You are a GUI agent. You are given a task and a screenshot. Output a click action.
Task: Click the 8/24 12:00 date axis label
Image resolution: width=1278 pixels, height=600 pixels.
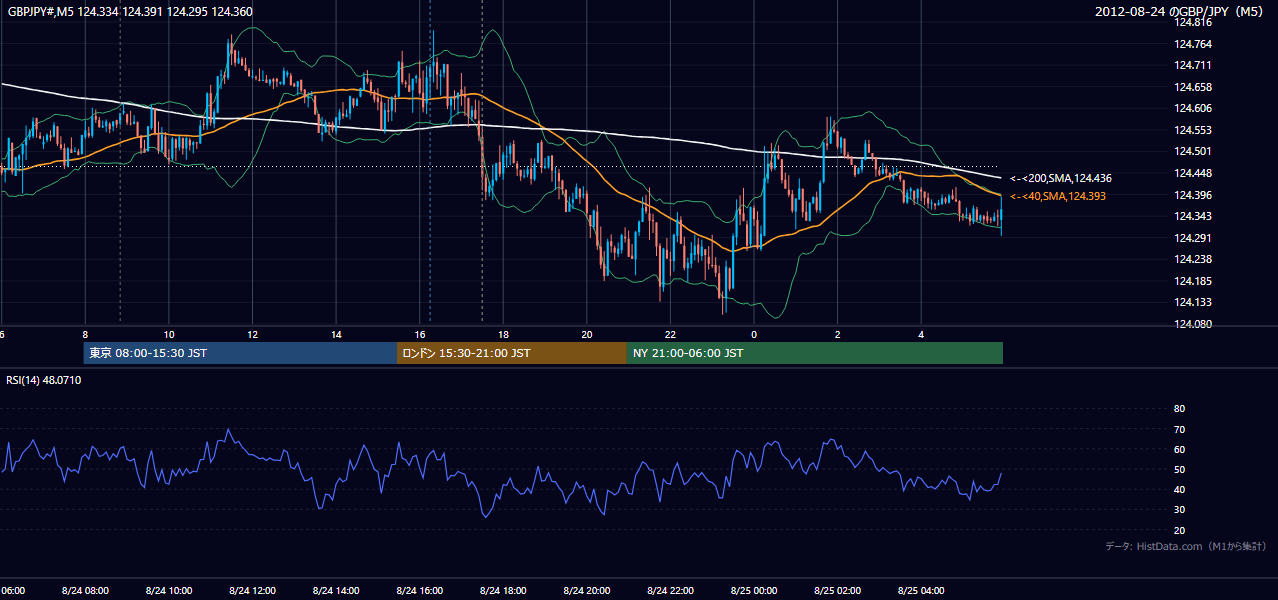(x=252, y=590)
